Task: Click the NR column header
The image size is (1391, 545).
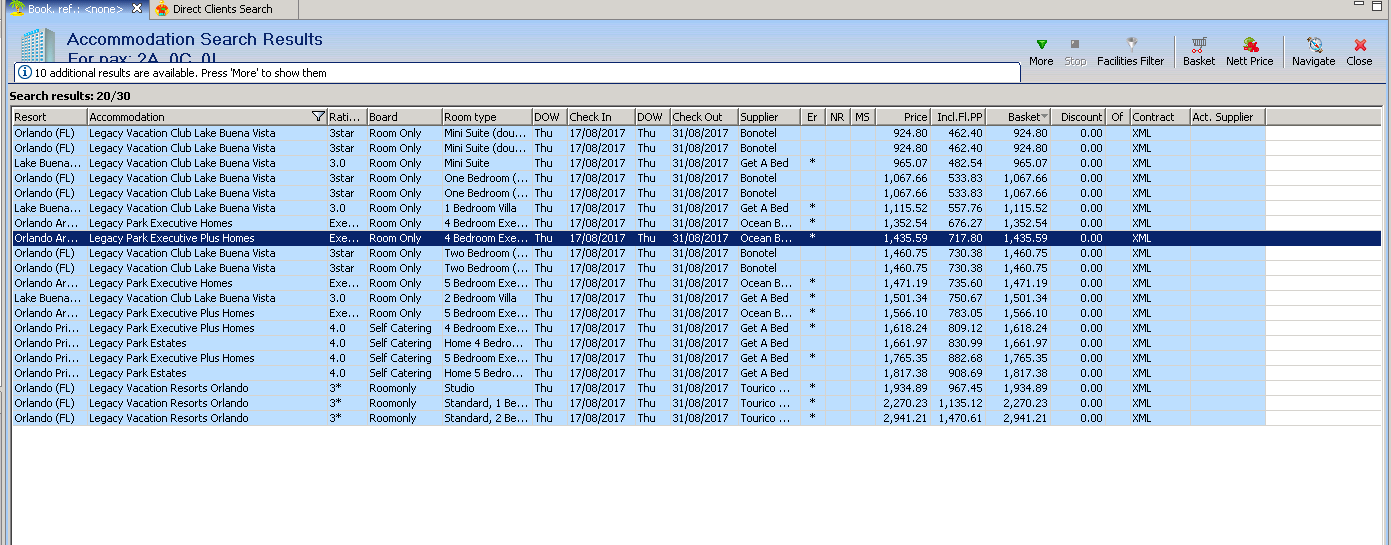Action: 838,117
